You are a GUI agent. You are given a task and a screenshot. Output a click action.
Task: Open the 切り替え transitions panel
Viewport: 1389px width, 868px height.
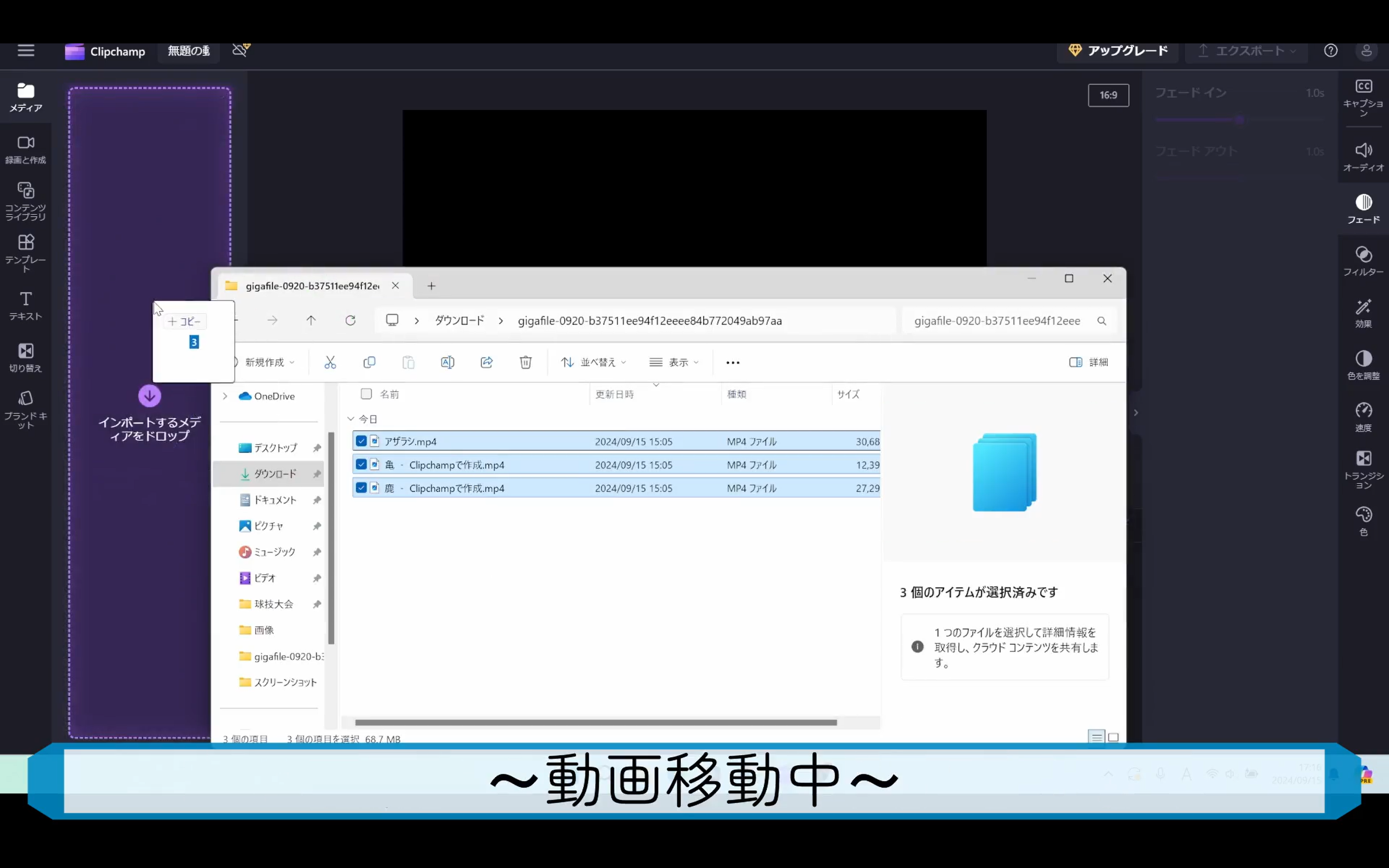(26, 358)
